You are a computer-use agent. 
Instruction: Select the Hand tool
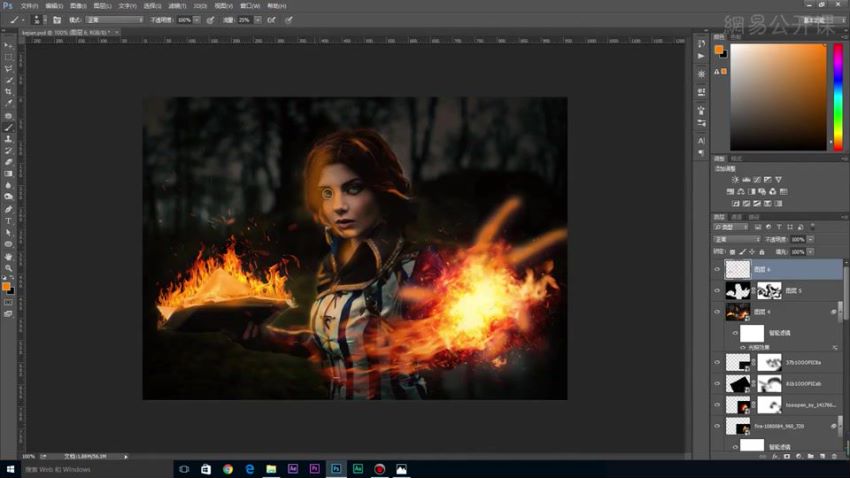(x=8, y=256)
